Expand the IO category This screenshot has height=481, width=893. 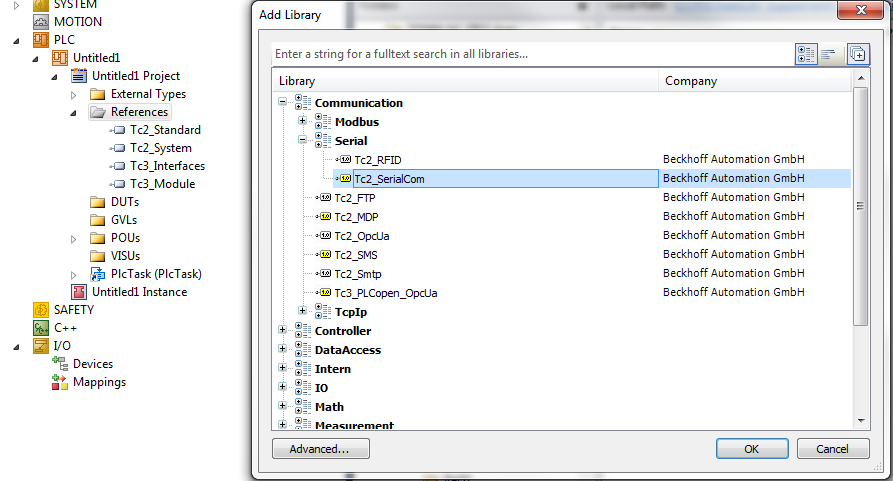pyautogui.click(x=282, y=387)
